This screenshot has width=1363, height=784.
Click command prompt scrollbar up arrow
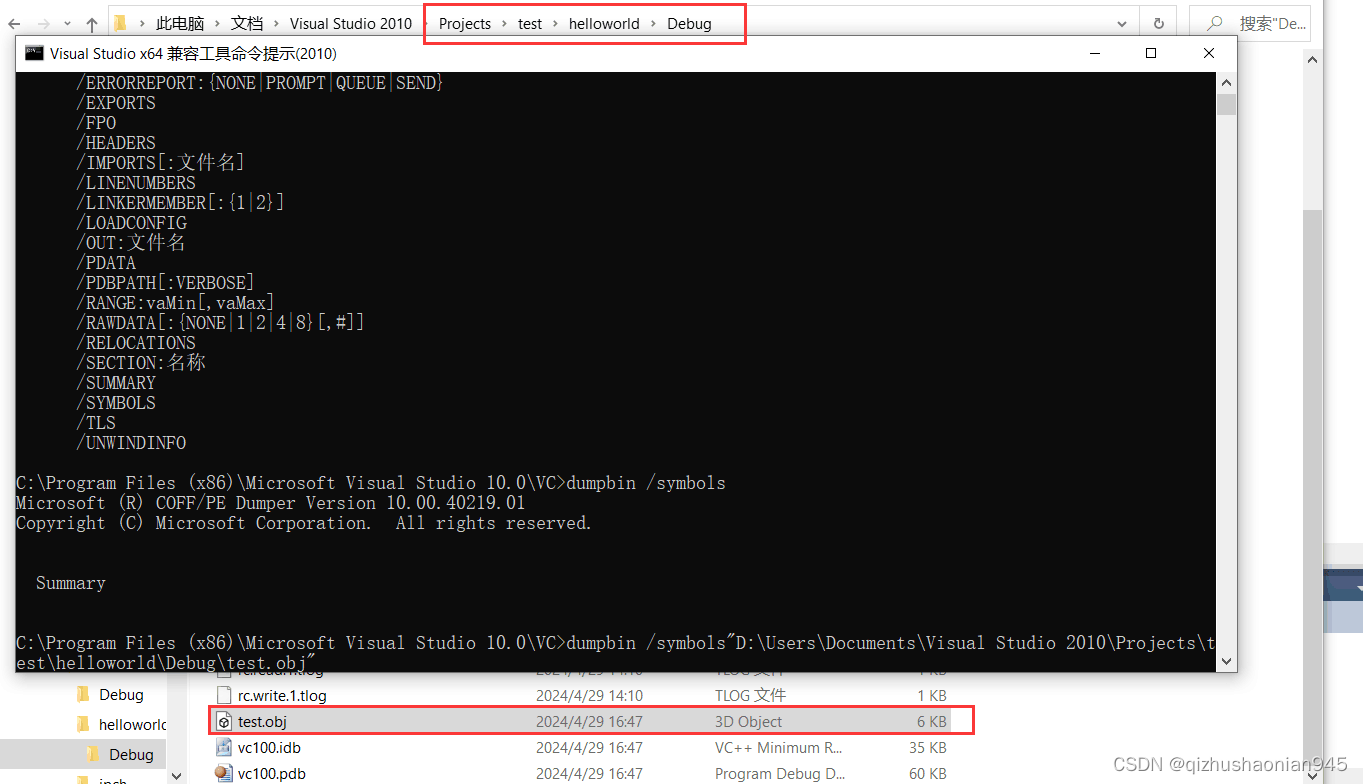(1226, 81)
